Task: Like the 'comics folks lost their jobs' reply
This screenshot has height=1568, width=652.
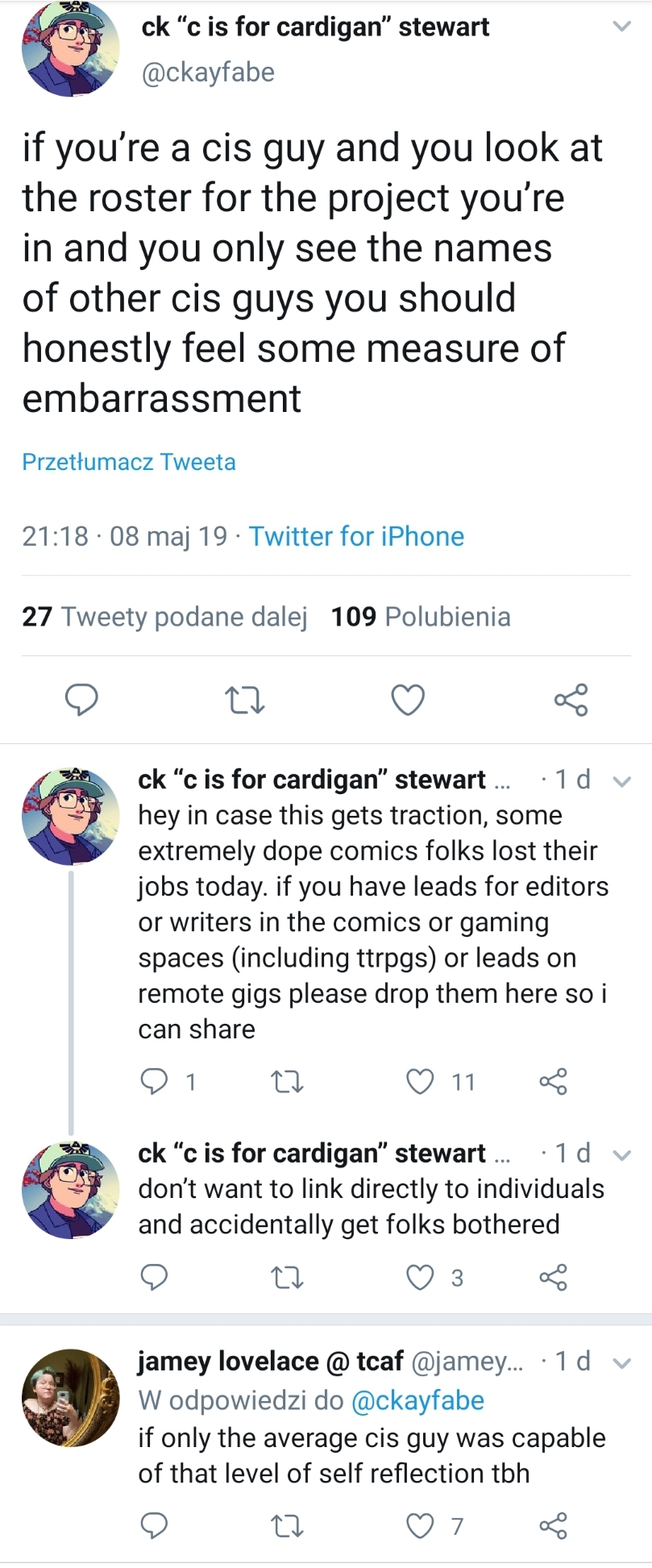Action: tap(420, 1081)
